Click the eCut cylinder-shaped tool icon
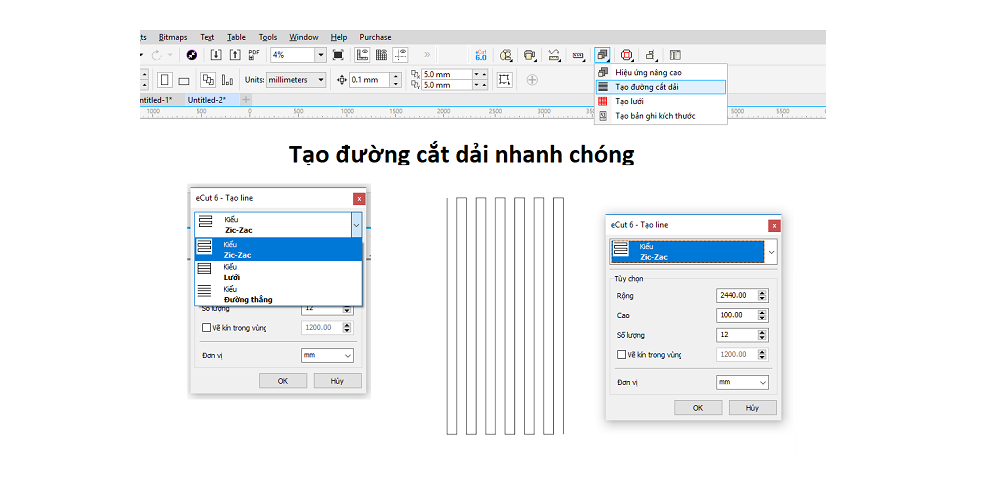The width and height of the screenshot is (1000, 500). point(530,55)
